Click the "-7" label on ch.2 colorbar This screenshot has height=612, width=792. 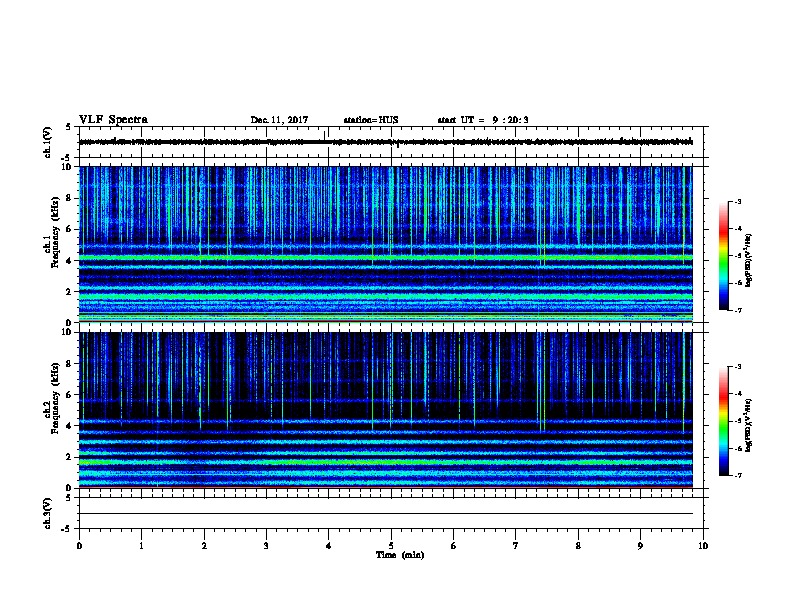click(x=737, y=476)
